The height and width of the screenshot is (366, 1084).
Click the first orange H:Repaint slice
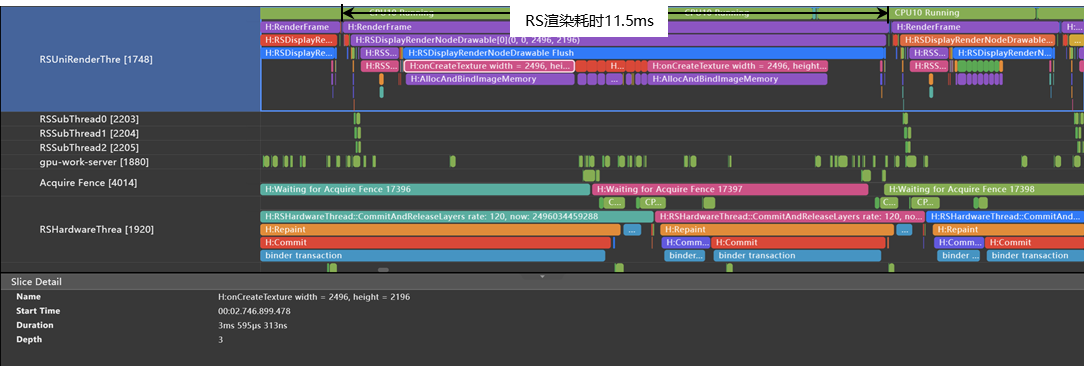click(x=440, y=230)
